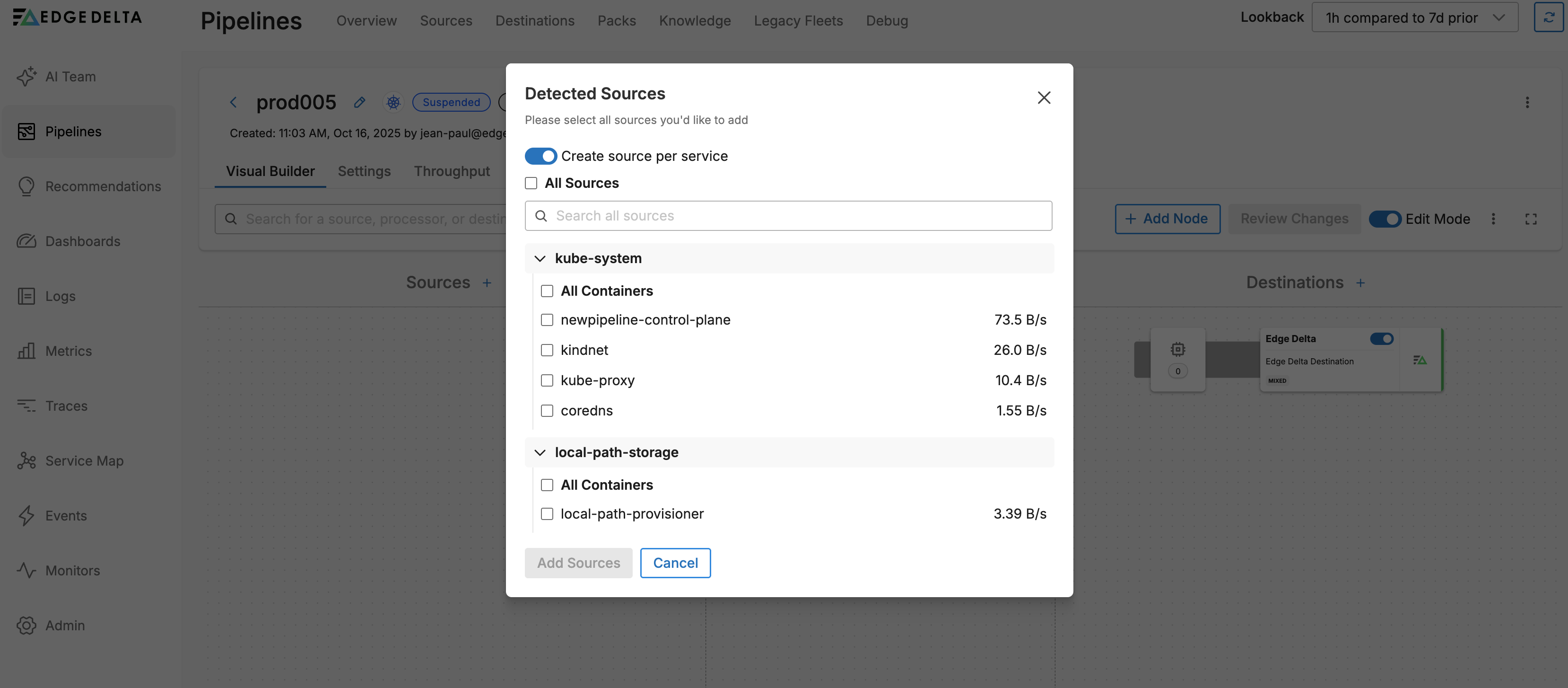Select the kube-proxy checkbox
1568x688 pixels.
pyautogui.click(x=547, y=380)
